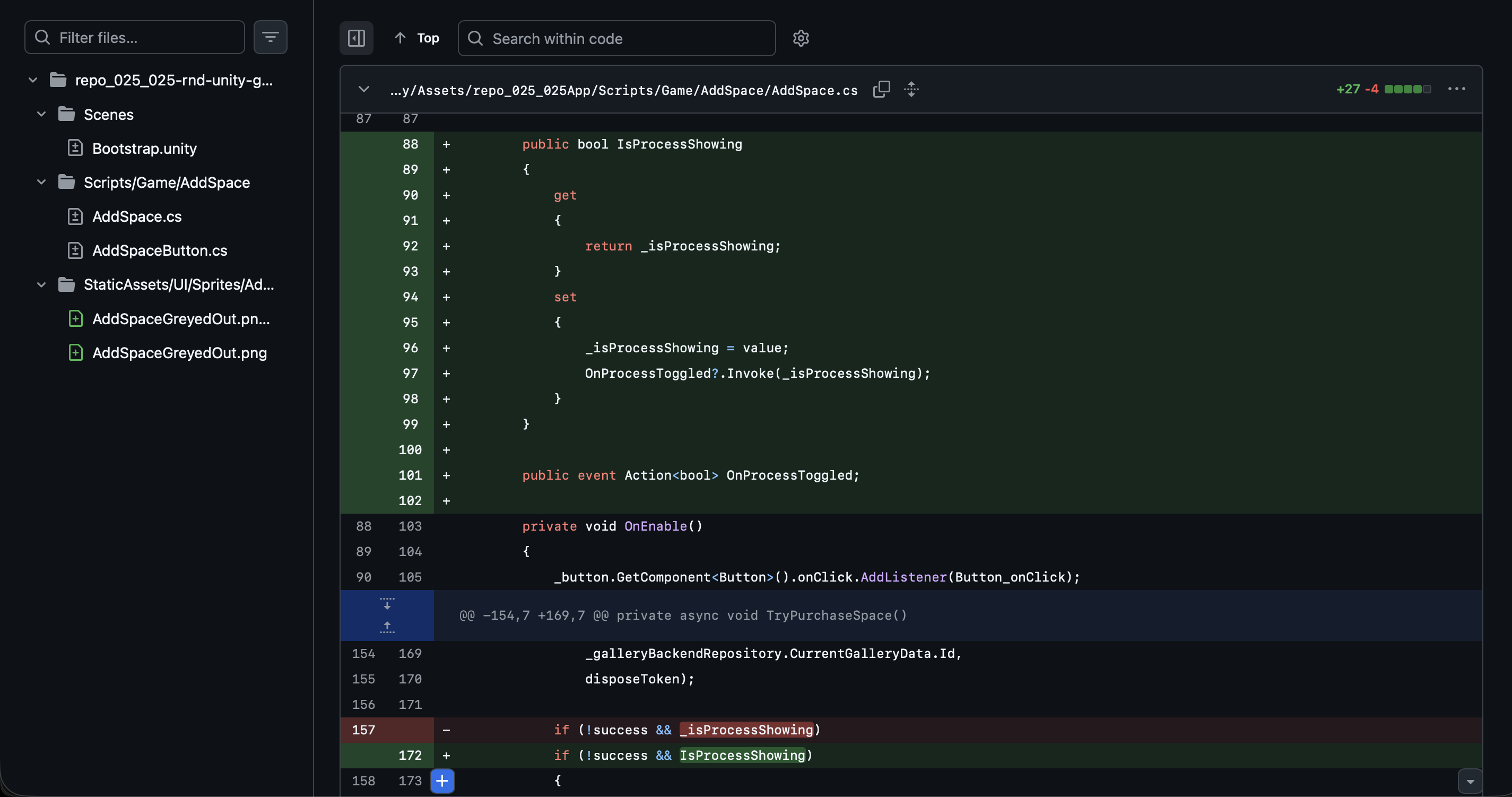The height and width of the screenshot is (797, 1512).
Task: Click the Scenes folder icon
Action: [66, 114]
